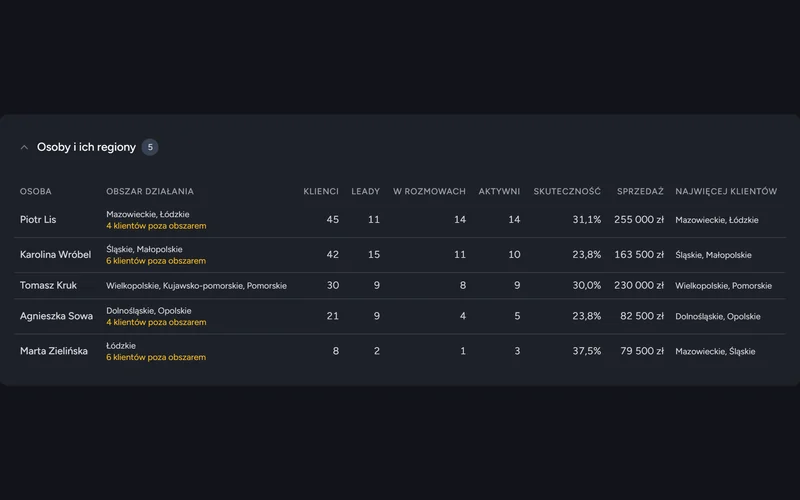
Task: Collapse the Osoby i ich regiony section
Action: (x=24, y=147)
